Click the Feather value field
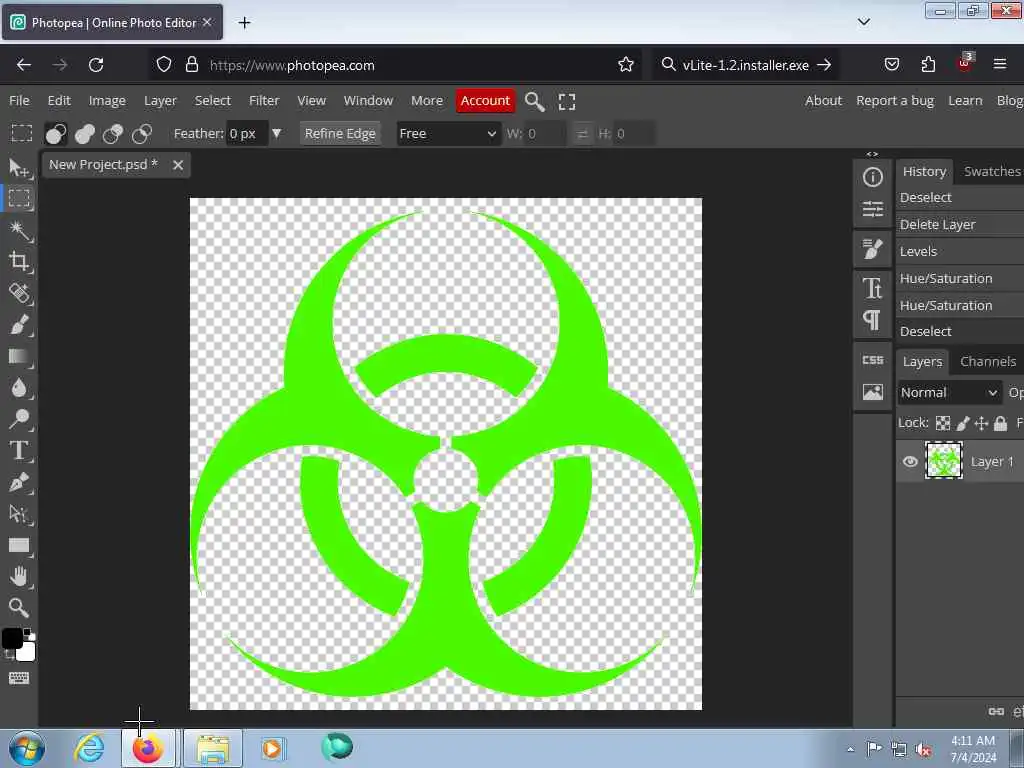The image size is (1024, 768). (247, 134)
